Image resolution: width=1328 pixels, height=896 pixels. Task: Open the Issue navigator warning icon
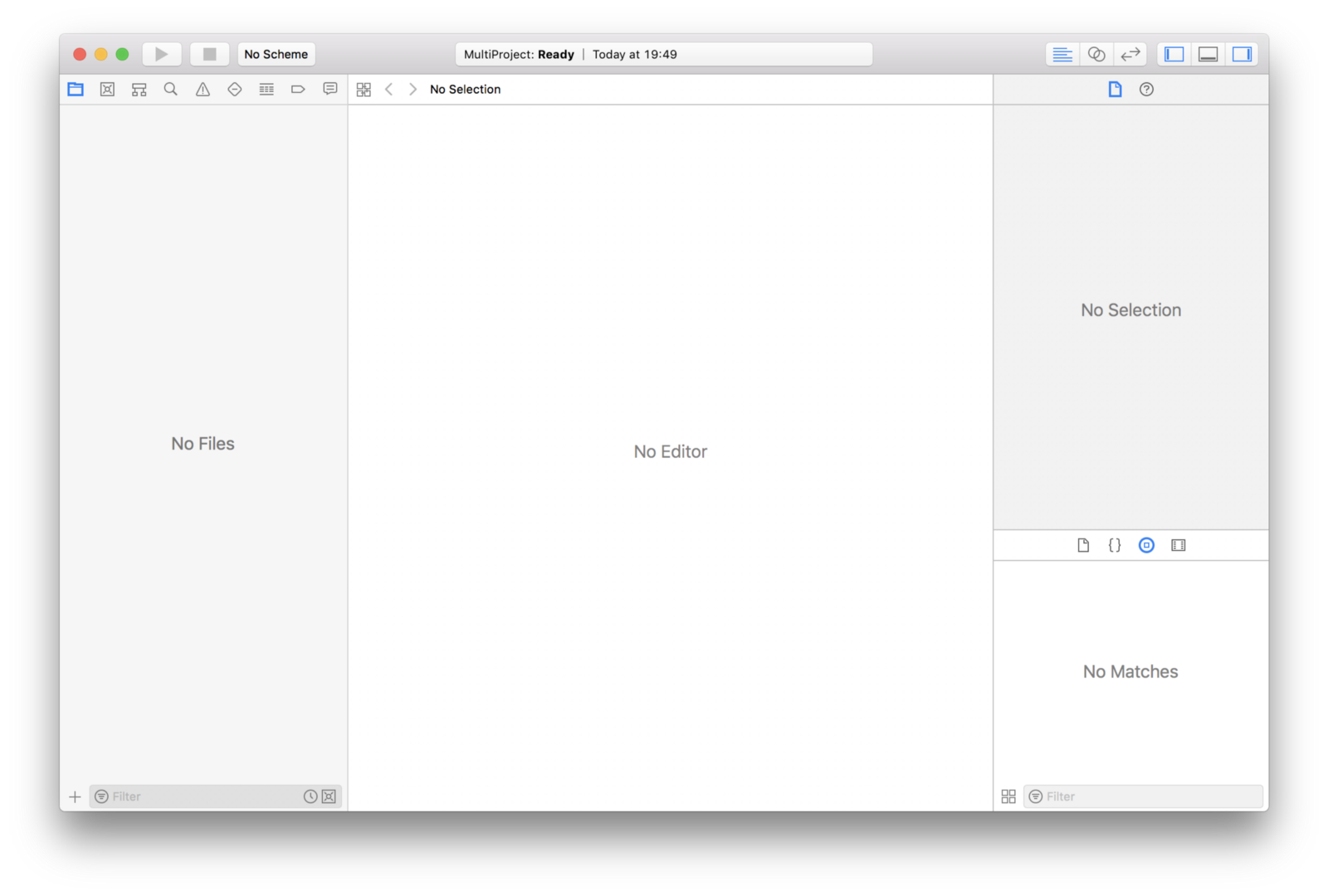(x=203, y=89)
